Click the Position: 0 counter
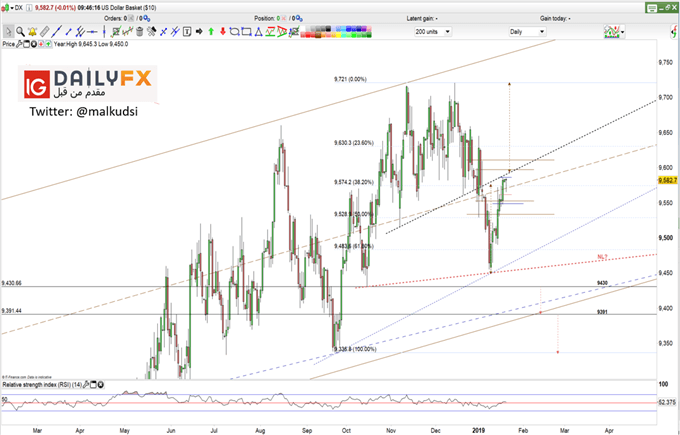This screenshot has height=435, width=680. (268, 18)
